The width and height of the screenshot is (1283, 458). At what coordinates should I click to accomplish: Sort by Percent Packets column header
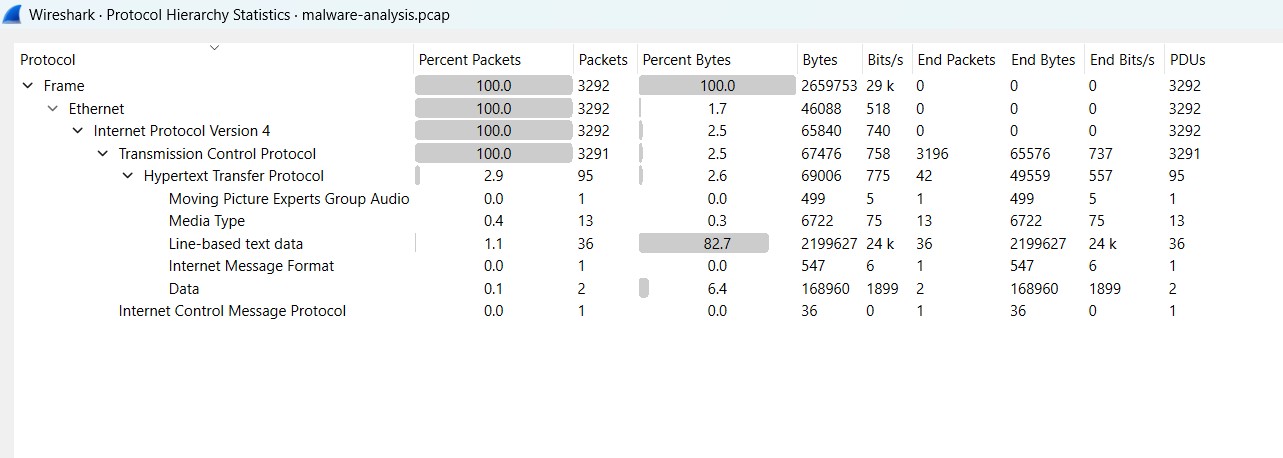(493, 60)
